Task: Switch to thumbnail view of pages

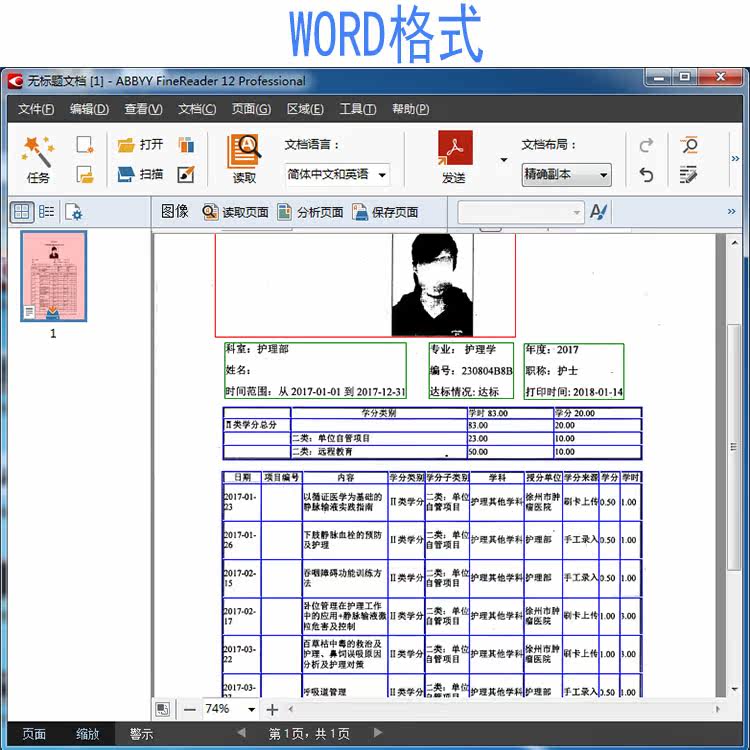Action: coord(22,211)
